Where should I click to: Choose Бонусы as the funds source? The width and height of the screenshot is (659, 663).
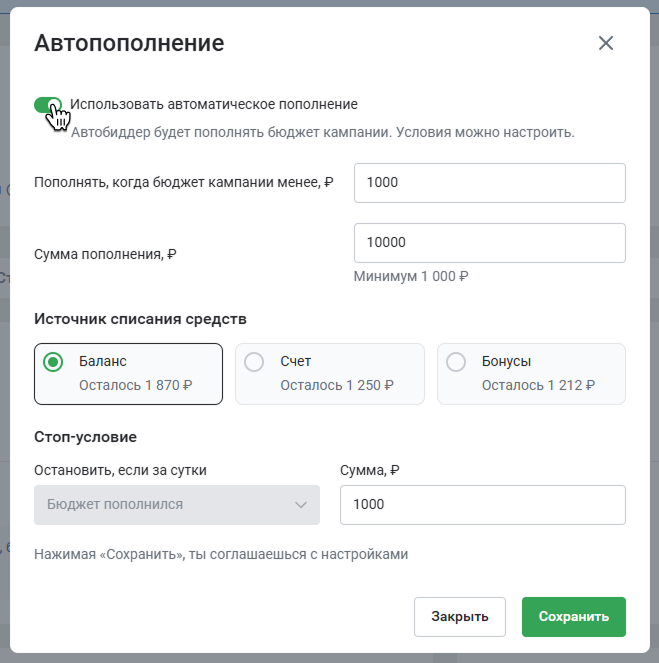531,374
